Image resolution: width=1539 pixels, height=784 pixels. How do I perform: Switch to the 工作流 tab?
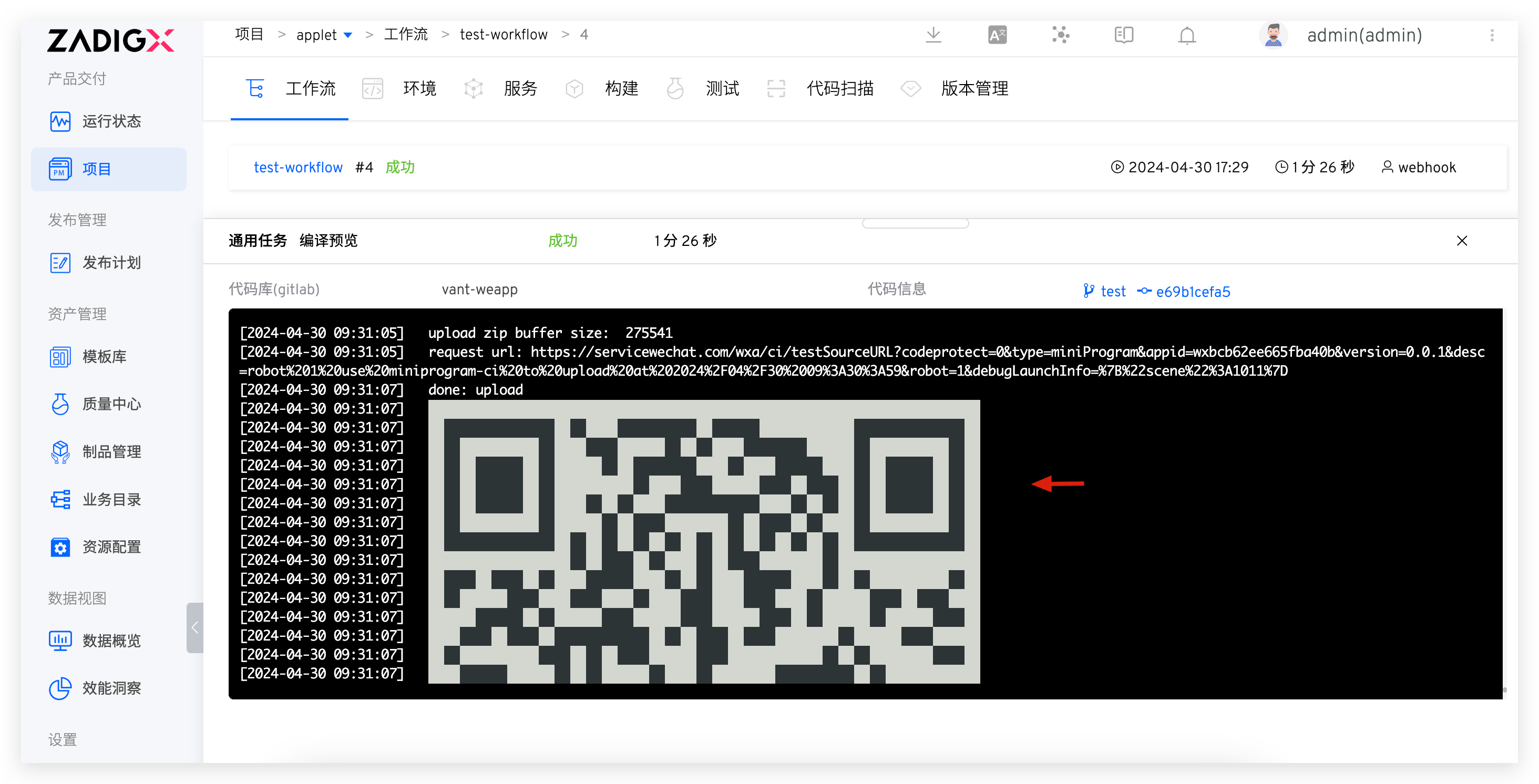tap(290, 88)
